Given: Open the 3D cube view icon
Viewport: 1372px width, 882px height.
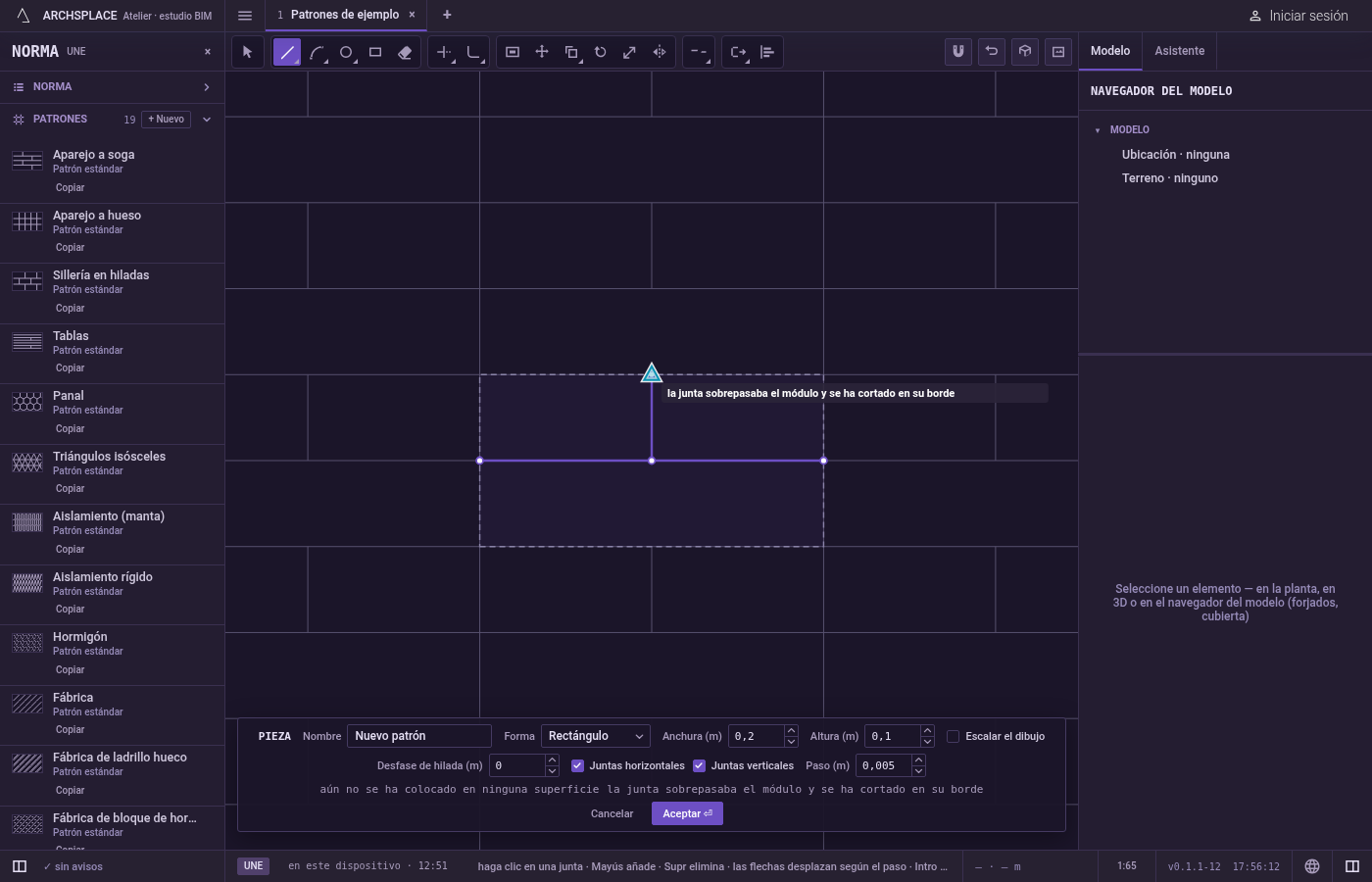Looking at the screenshot, I should pyautogui.click(x=1025, y=52).
